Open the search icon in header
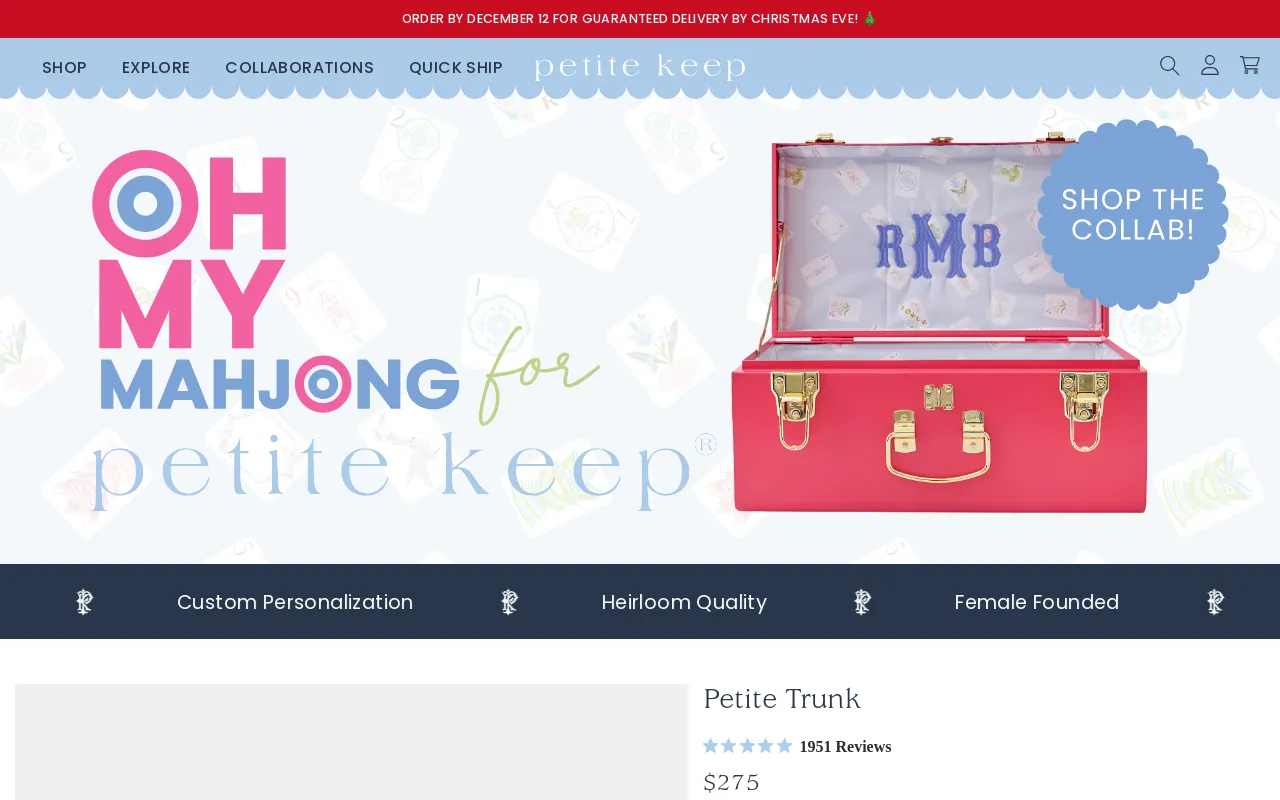 1169,66
